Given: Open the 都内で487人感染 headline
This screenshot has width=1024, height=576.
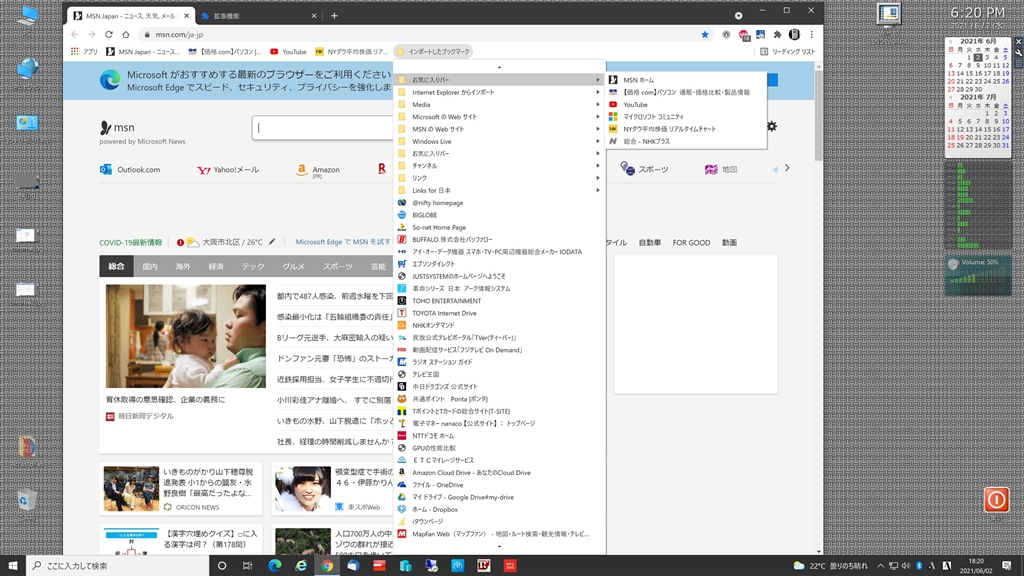Looking at the screenshot, I should 334,296.
